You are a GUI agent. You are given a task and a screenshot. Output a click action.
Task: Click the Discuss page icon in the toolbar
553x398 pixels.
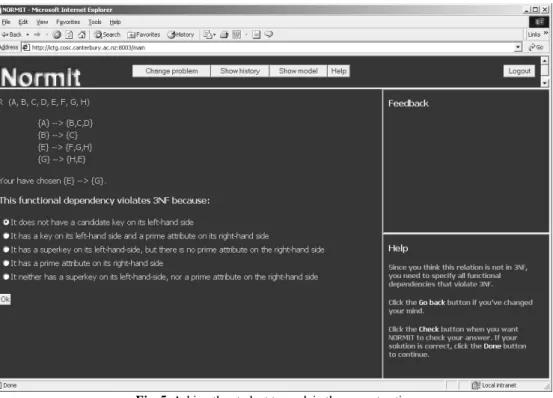pos(256,35)
